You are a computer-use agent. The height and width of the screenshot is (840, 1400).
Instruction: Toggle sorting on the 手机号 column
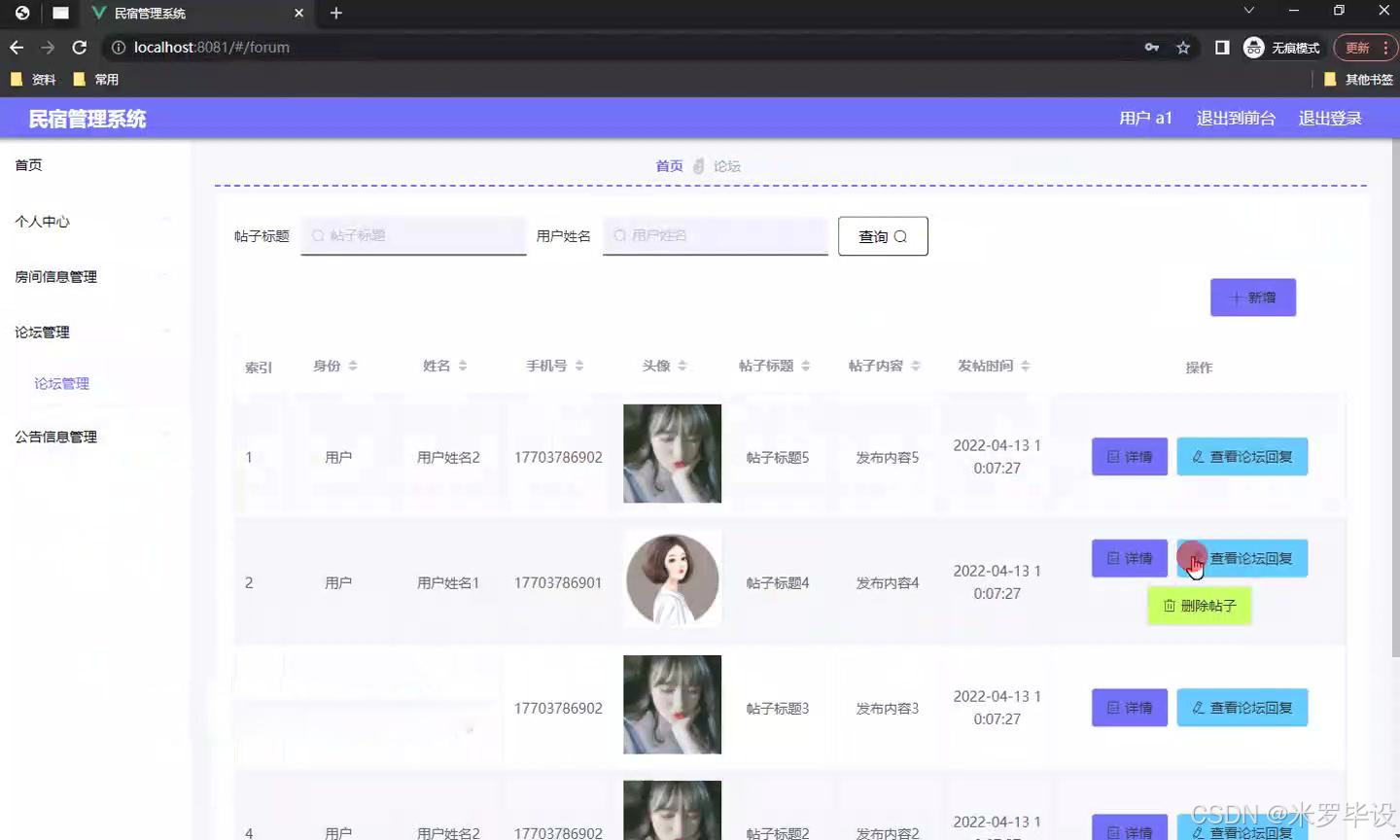pyautogui.click(x=579, y=366)
